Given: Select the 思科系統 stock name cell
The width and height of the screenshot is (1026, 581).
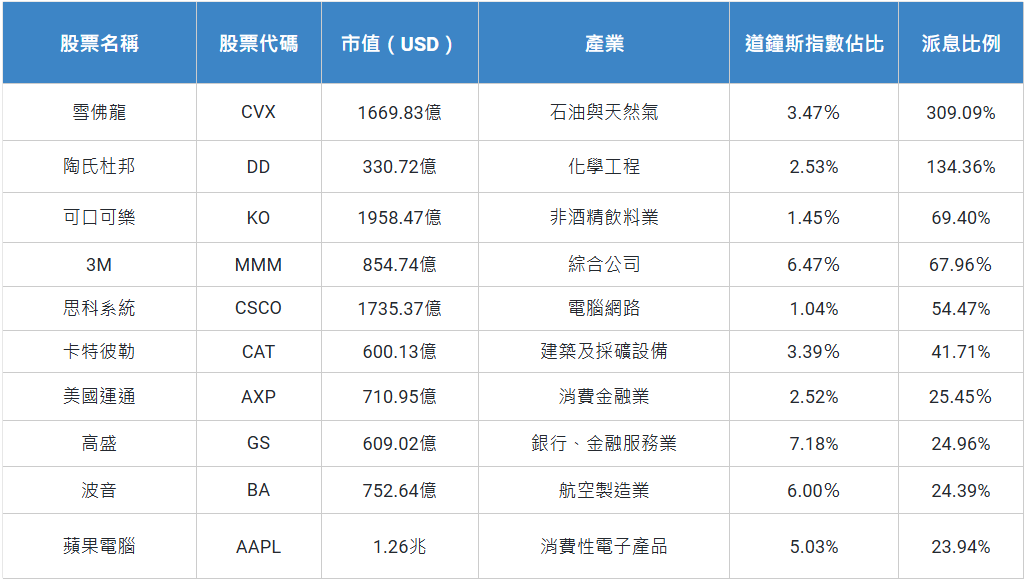Looking at the screenshot, I should (x=99, y=308).
